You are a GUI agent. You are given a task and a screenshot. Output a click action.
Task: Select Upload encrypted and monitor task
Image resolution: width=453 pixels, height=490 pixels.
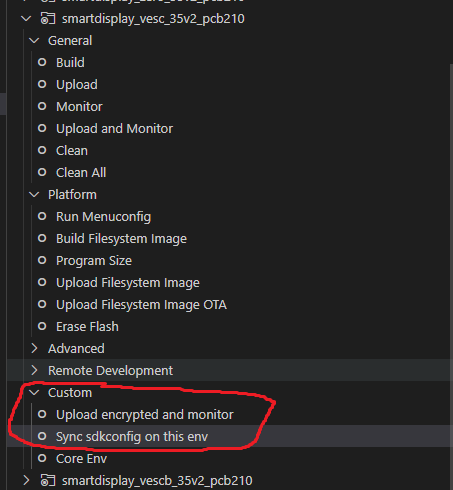tap(145, 415)
